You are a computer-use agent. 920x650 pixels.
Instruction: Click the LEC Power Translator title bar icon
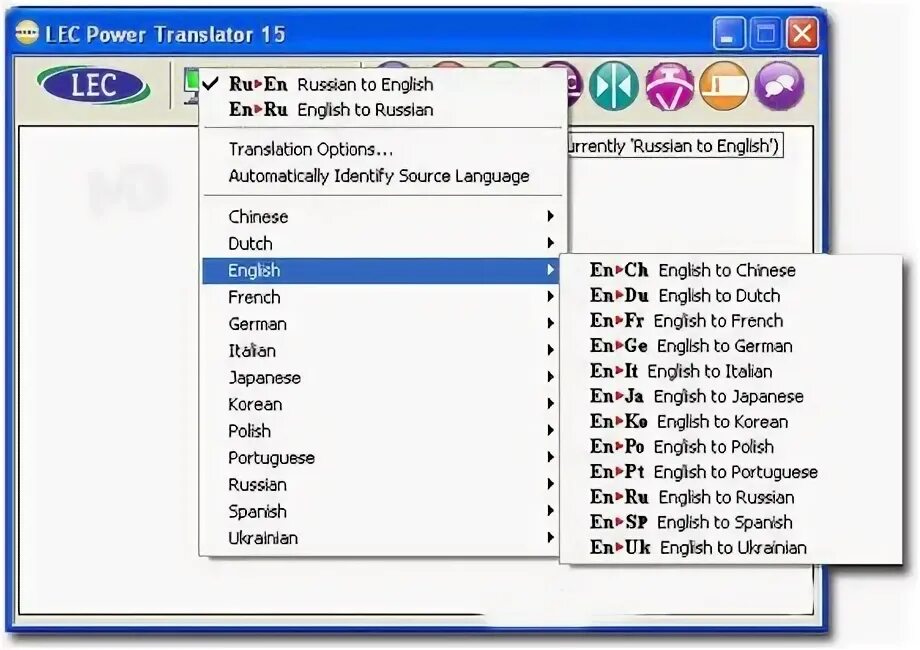(27, 33)
